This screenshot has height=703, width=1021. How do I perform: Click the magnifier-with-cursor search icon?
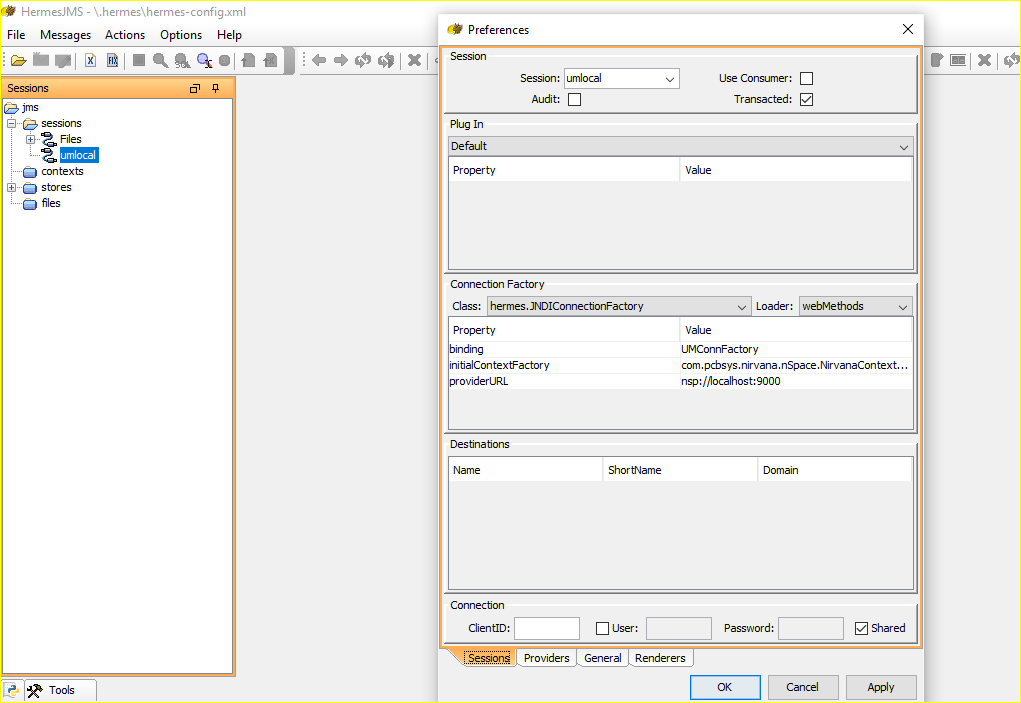click(x=204, y=61)
